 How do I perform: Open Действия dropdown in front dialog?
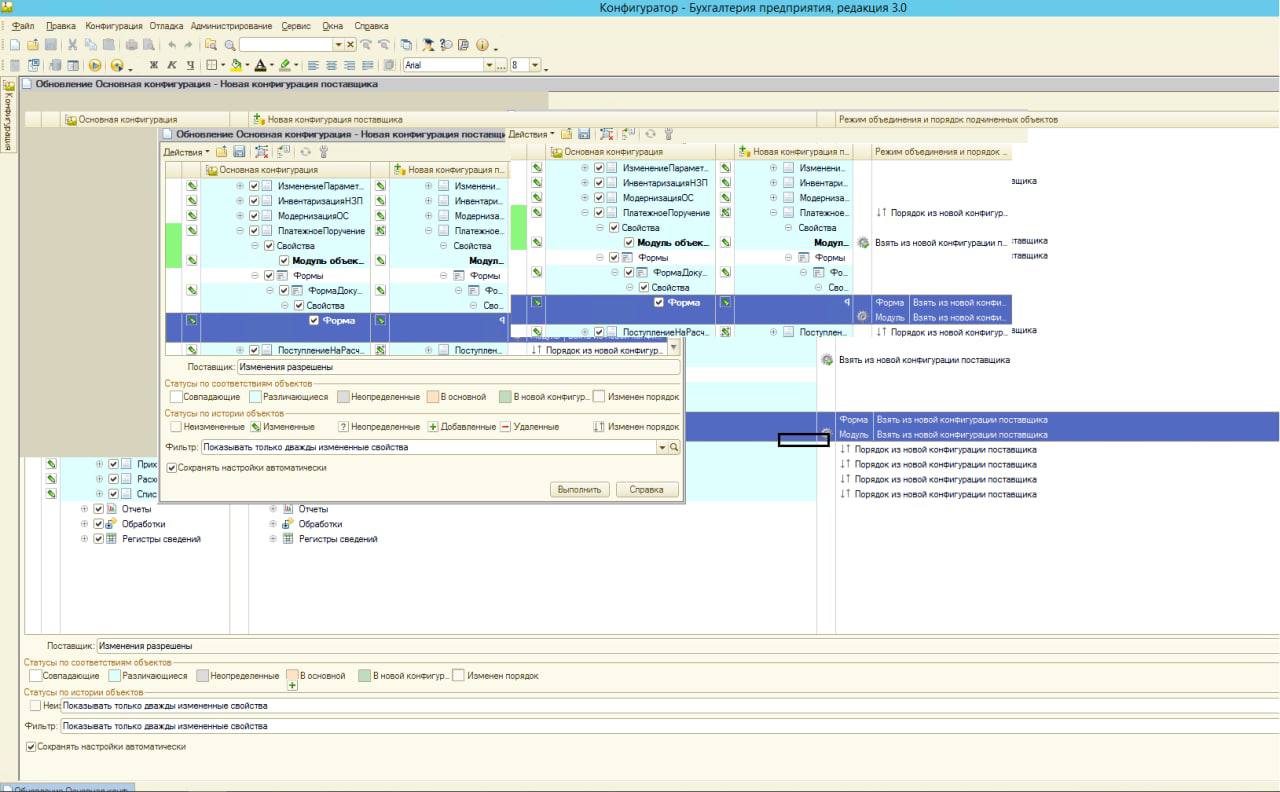pyautogui.click(x=187, y=152)
